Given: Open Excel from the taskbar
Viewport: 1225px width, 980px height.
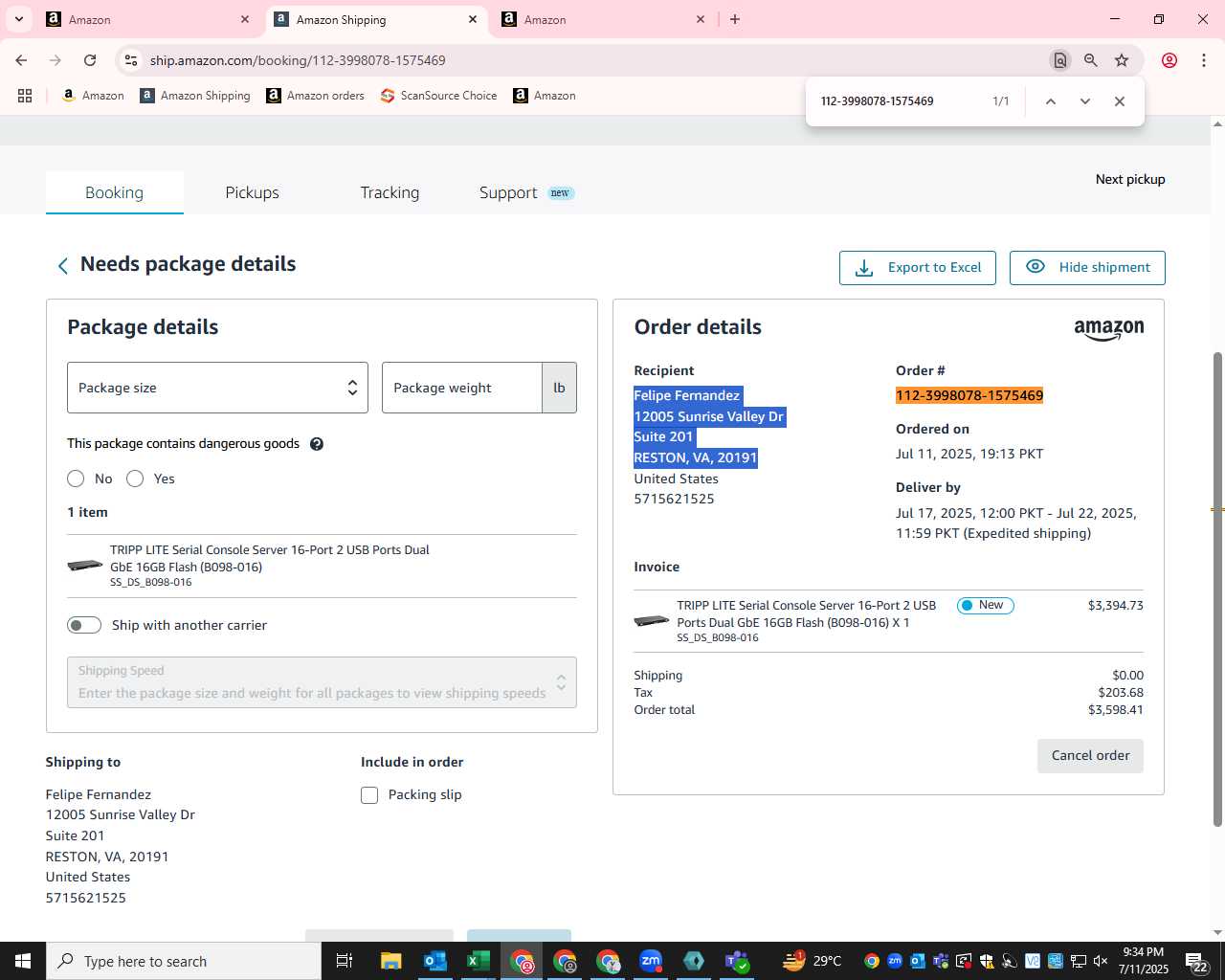Looking at the screenshot, I should click(x=478, y=961).
